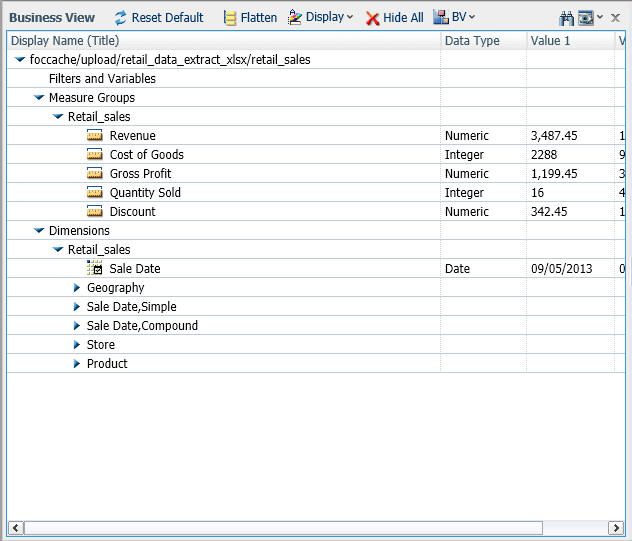
Task: Expand the Product dimension
Action: [x=77, y=363]
